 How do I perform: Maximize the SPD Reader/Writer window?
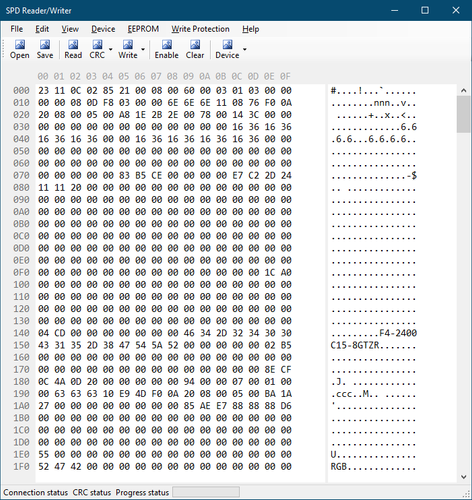click(x=425, y=10)
